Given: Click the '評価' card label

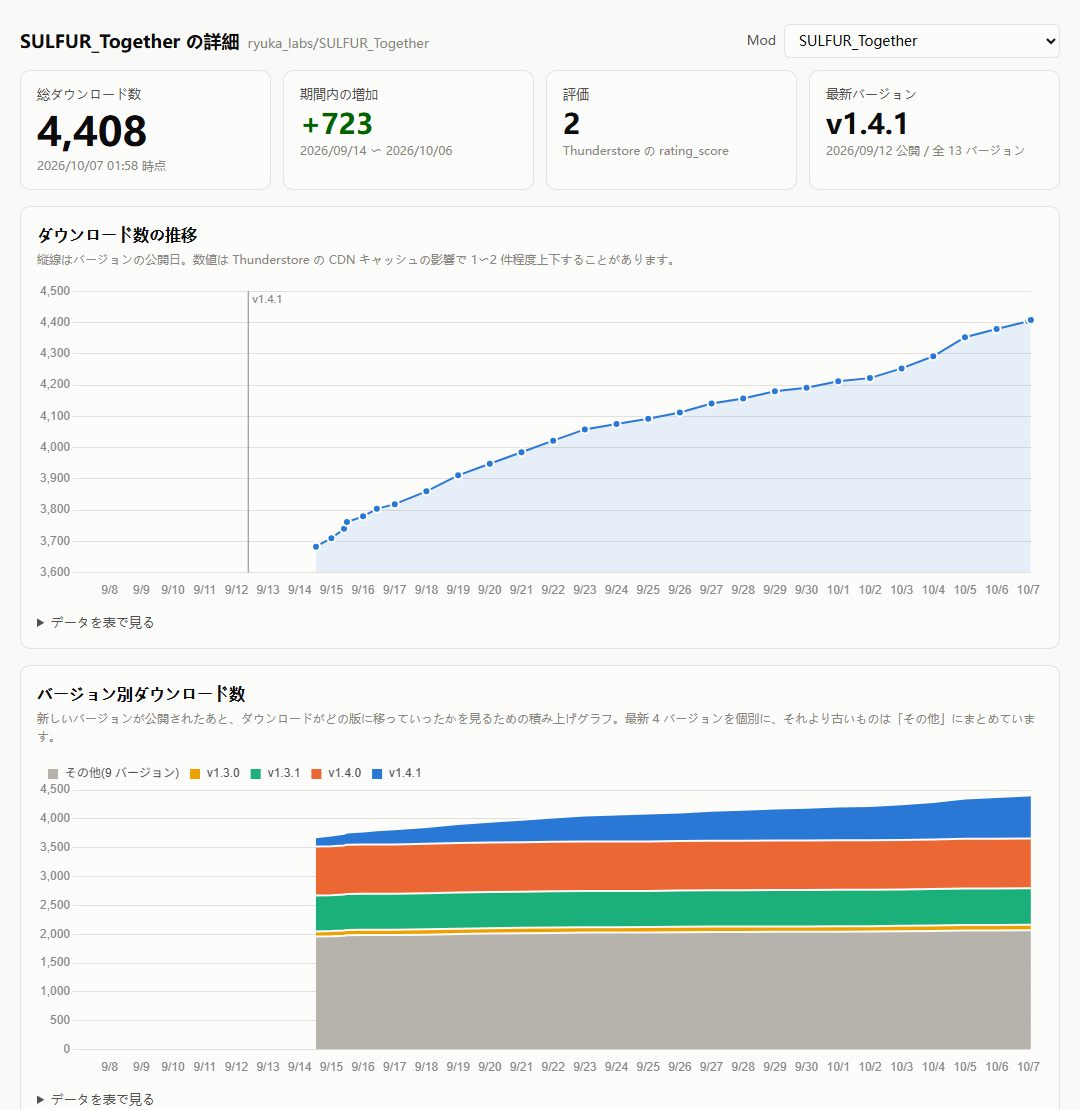Looking at the screenshot, I should click(x=576, y=94).
